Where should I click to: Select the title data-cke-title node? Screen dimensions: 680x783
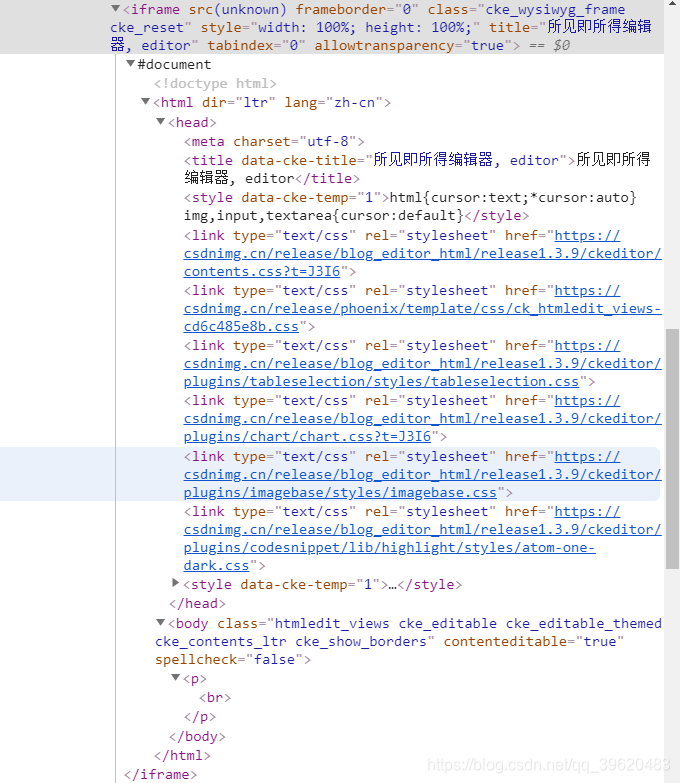[417, 169]
